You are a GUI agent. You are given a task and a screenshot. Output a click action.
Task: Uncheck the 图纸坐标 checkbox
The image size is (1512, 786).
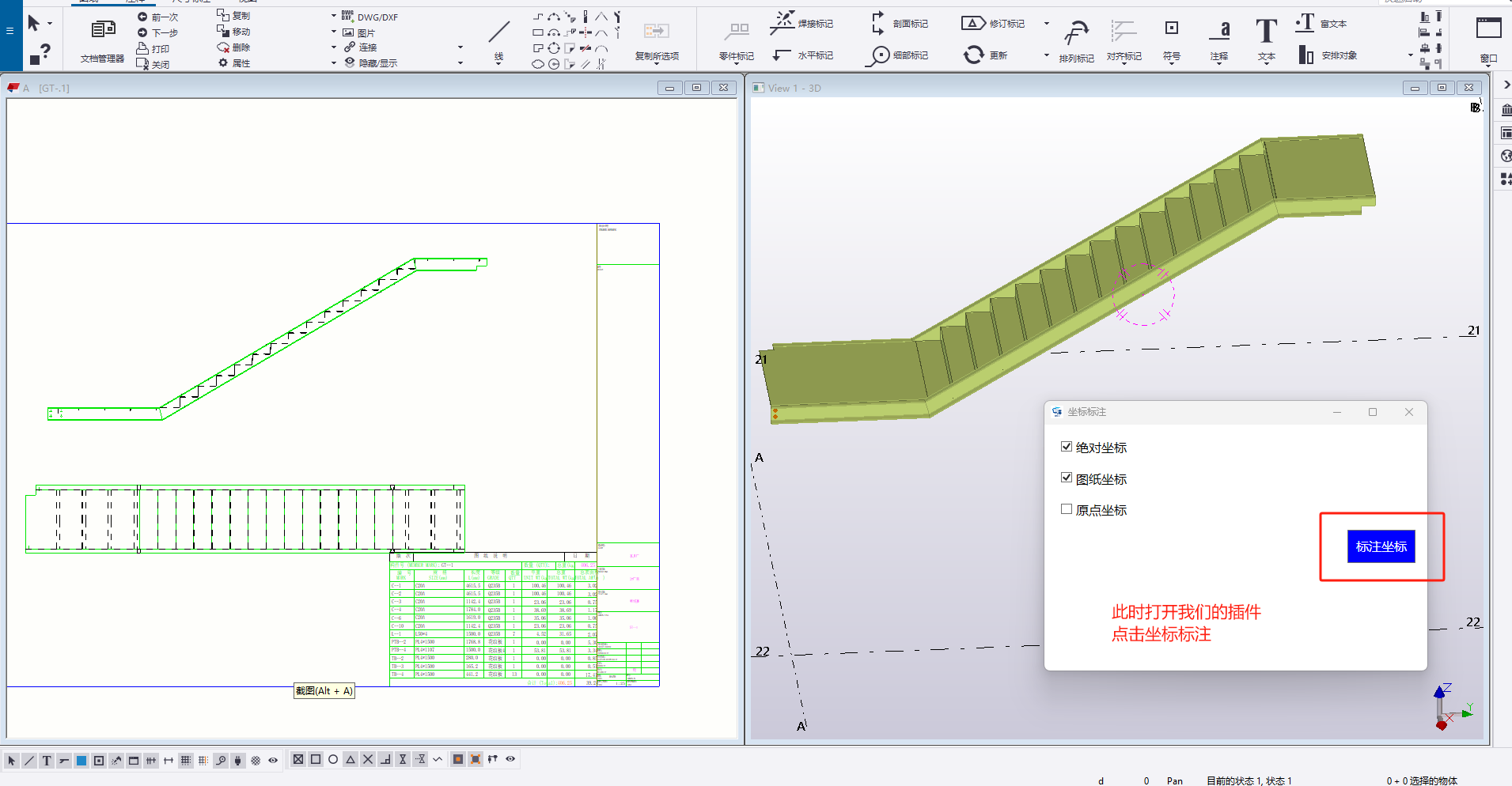coord(1067,478)
